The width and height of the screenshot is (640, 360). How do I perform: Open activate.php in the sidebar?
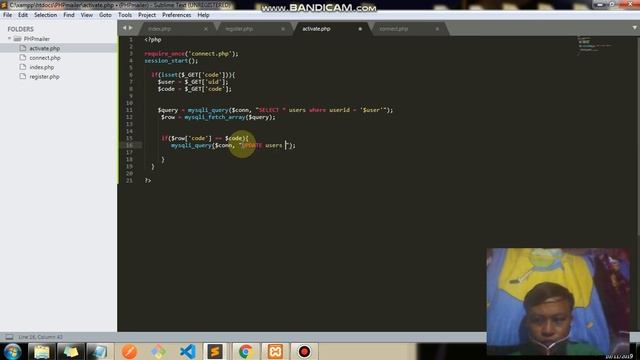44,48
